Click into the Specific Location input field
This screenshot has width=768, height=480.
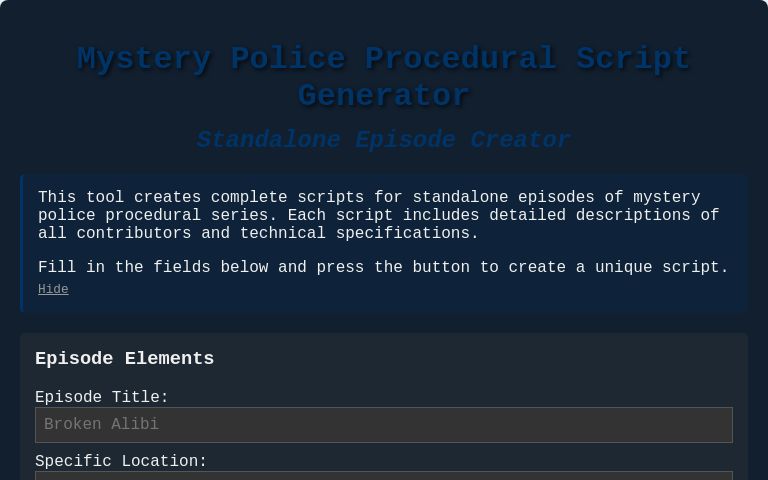pos(384,474)
